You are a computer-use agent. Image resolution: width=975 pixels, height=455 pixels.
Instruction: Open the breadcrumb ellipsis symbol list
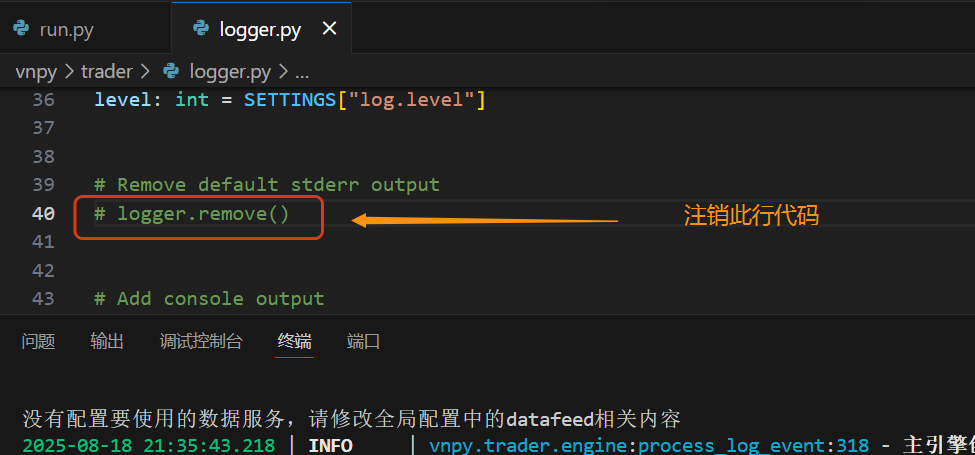(x=302, y=72)
